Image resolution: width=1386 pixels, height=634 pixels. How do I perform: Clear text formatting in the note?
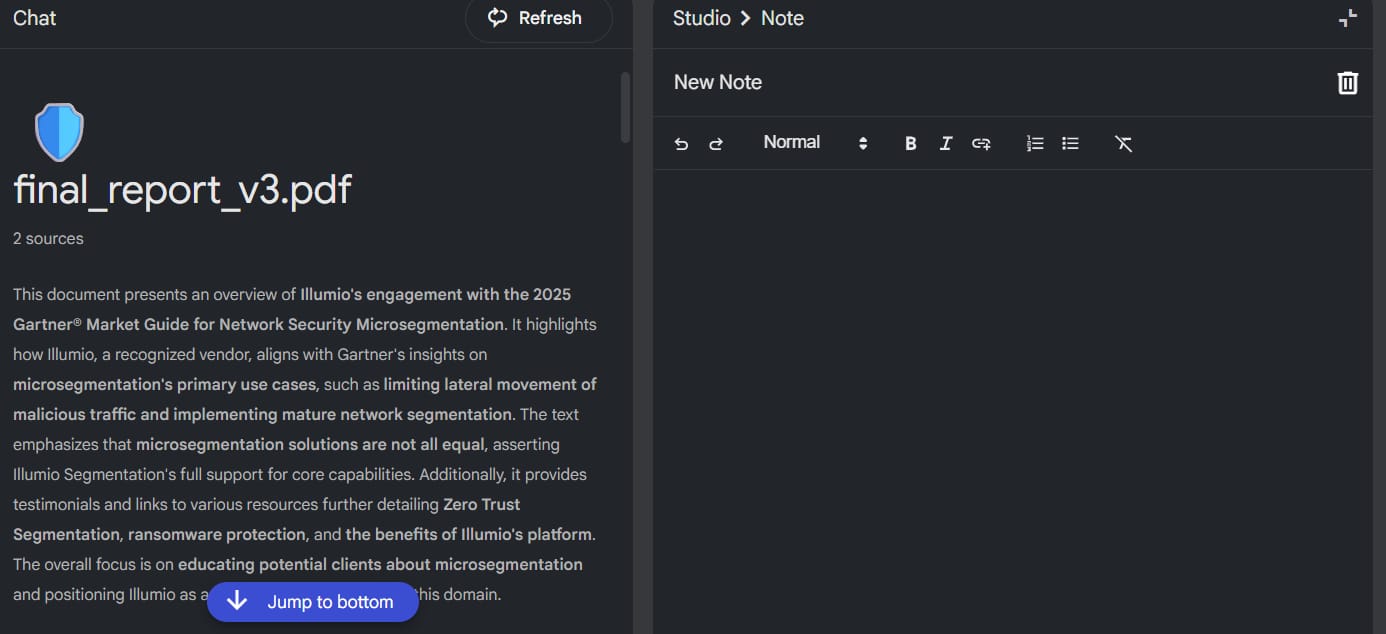pos(1124,144)
